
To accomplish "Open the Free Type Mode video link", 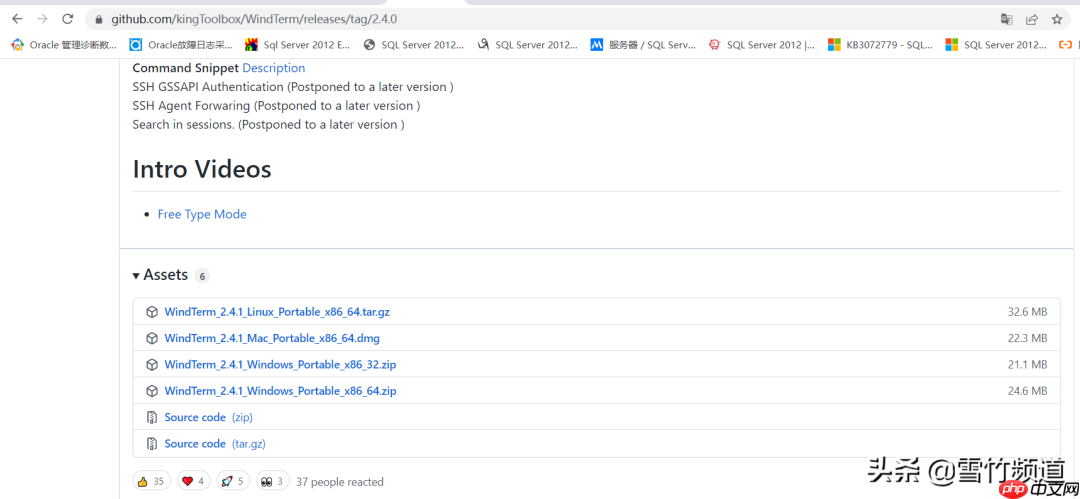I will [202, 214].
